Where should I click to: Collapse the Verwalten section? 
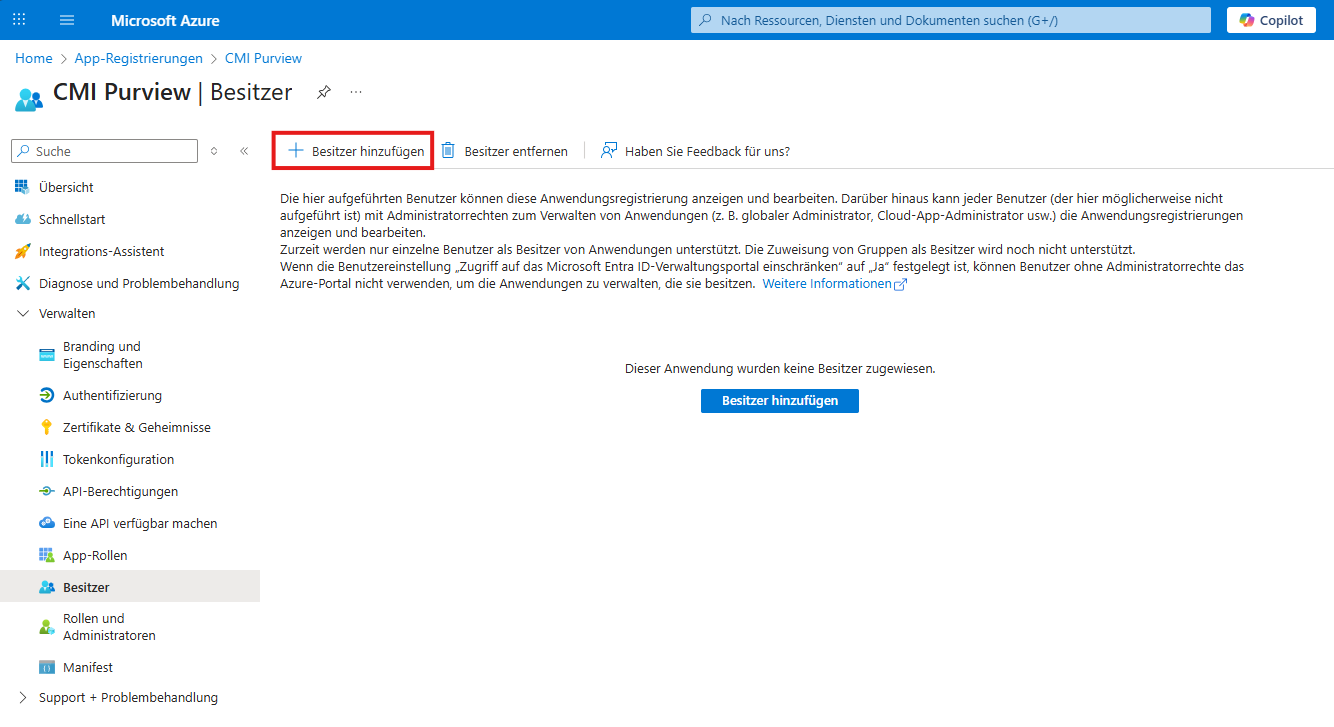(x=23, y=313)
